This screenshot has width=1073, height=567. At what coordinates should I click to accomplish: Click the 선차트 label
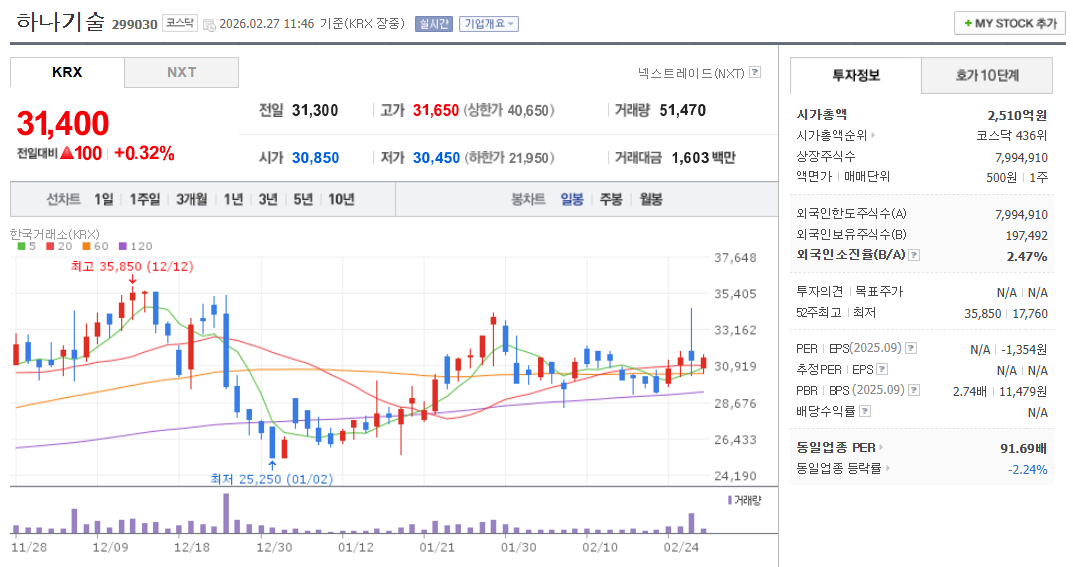[x=63, y=199]
